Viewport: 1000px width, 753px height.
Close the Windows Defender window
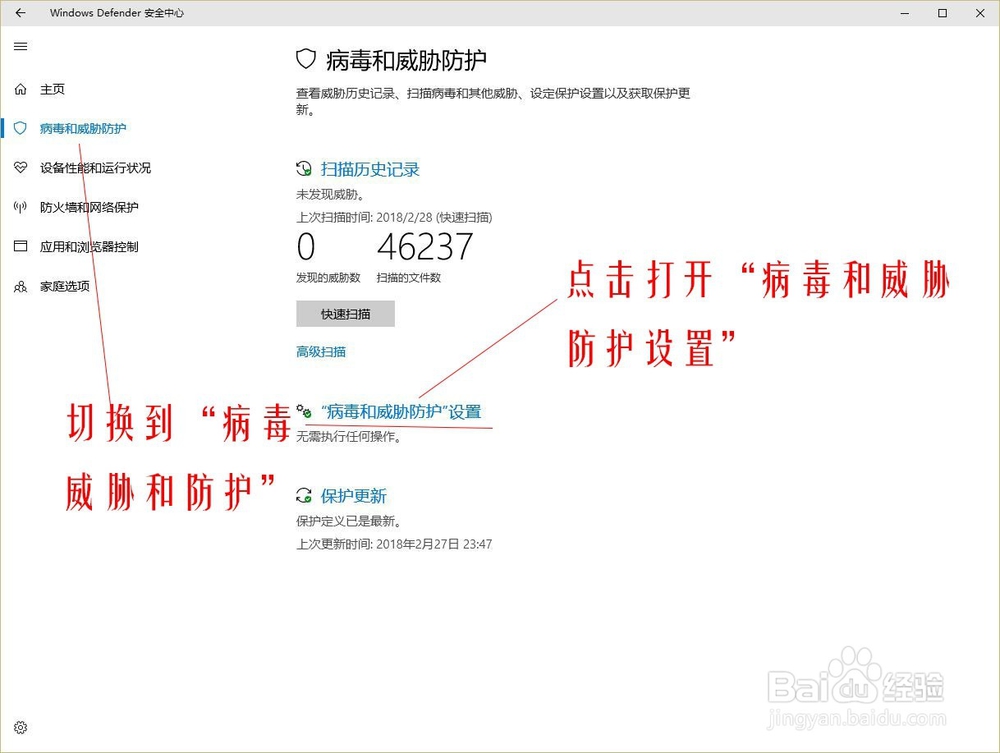980,13
